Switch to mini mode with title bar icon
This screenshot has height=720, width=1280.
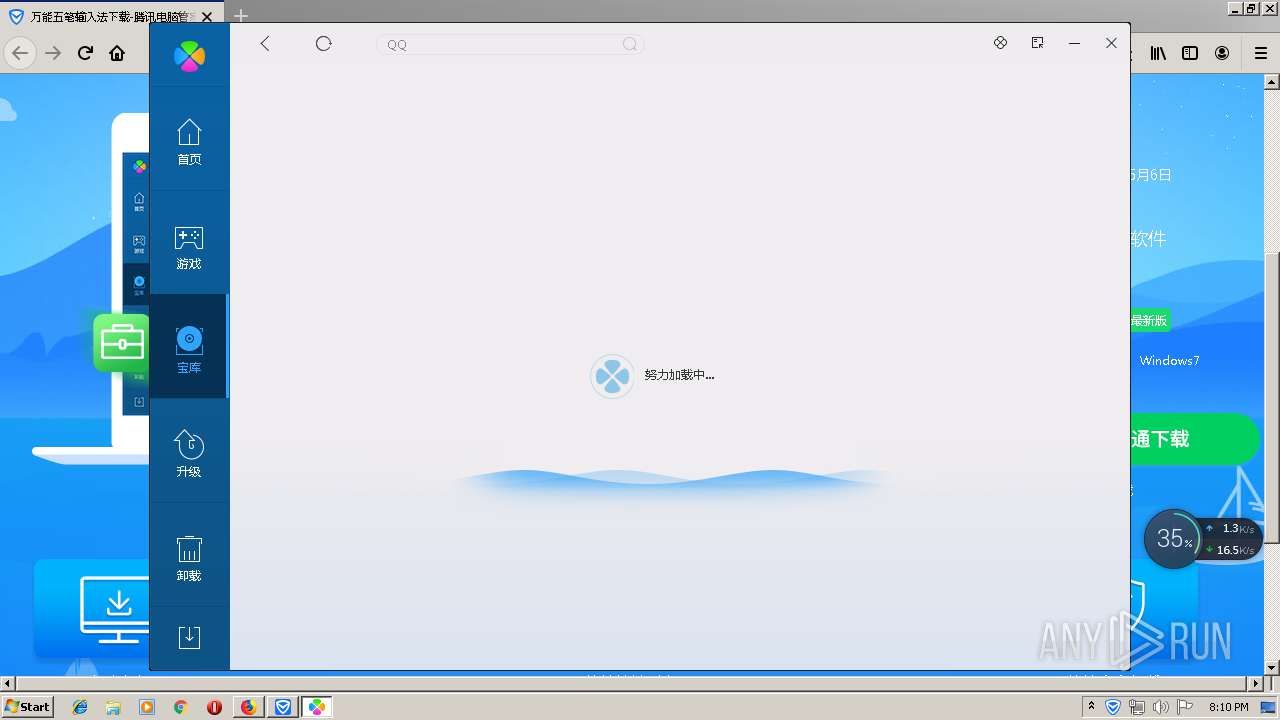pos(1037,43)
